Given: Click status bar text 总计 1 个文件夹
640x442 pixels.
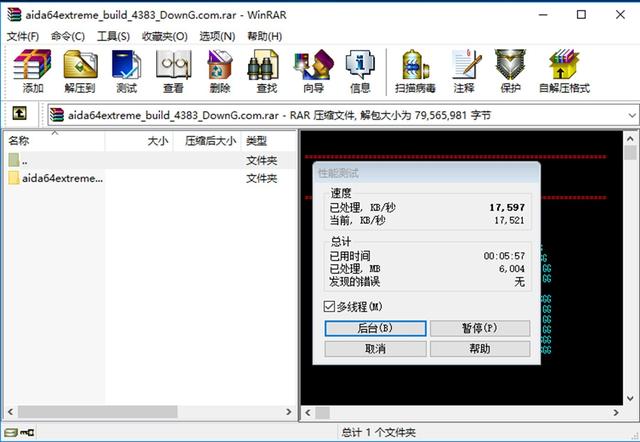Looking at the screenshot, I should click(x=378, y=432).
